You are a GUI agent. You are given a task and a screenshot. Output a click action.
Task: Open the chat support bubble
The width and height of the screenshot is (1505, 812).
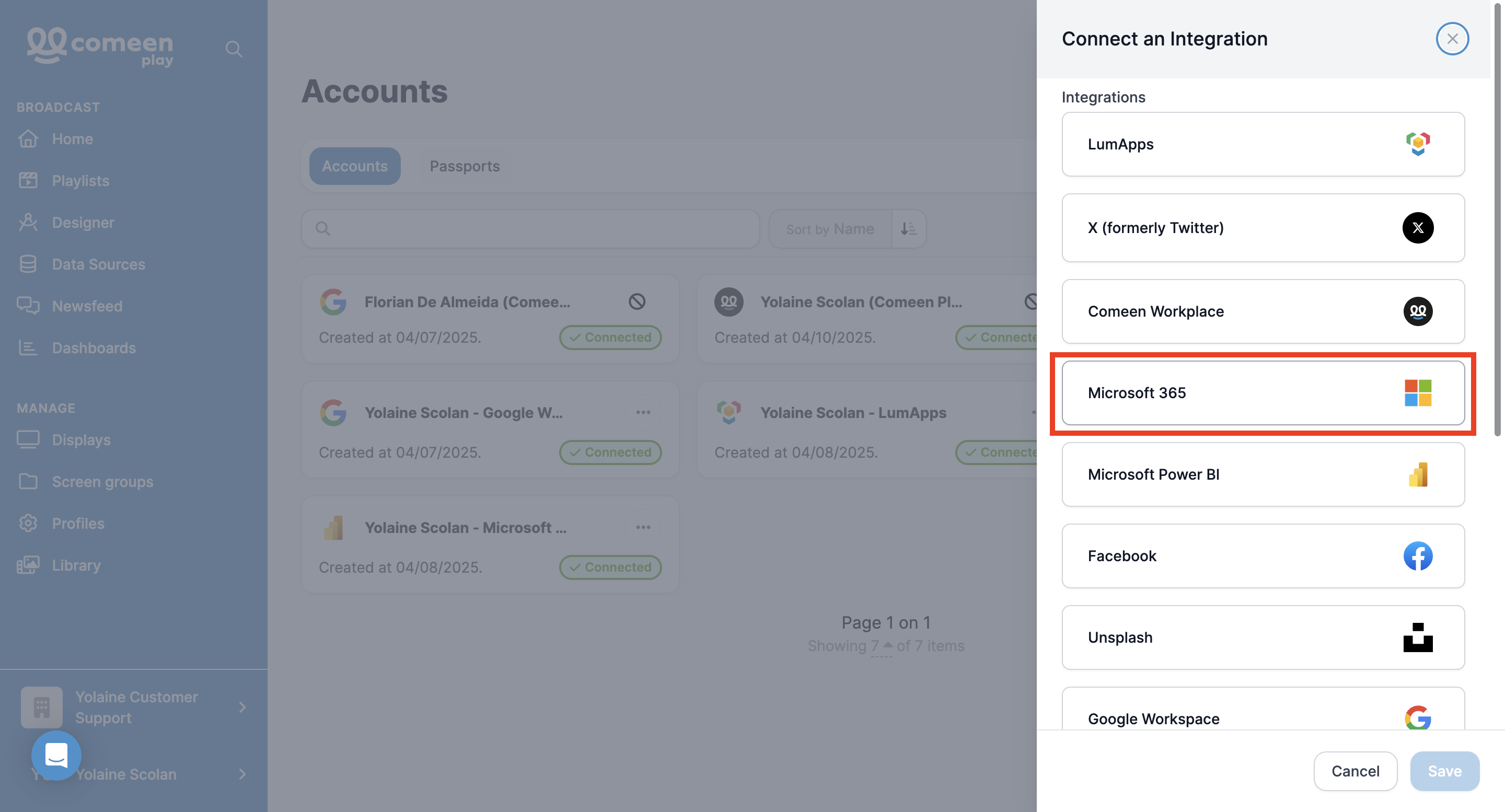click(56, 756)
